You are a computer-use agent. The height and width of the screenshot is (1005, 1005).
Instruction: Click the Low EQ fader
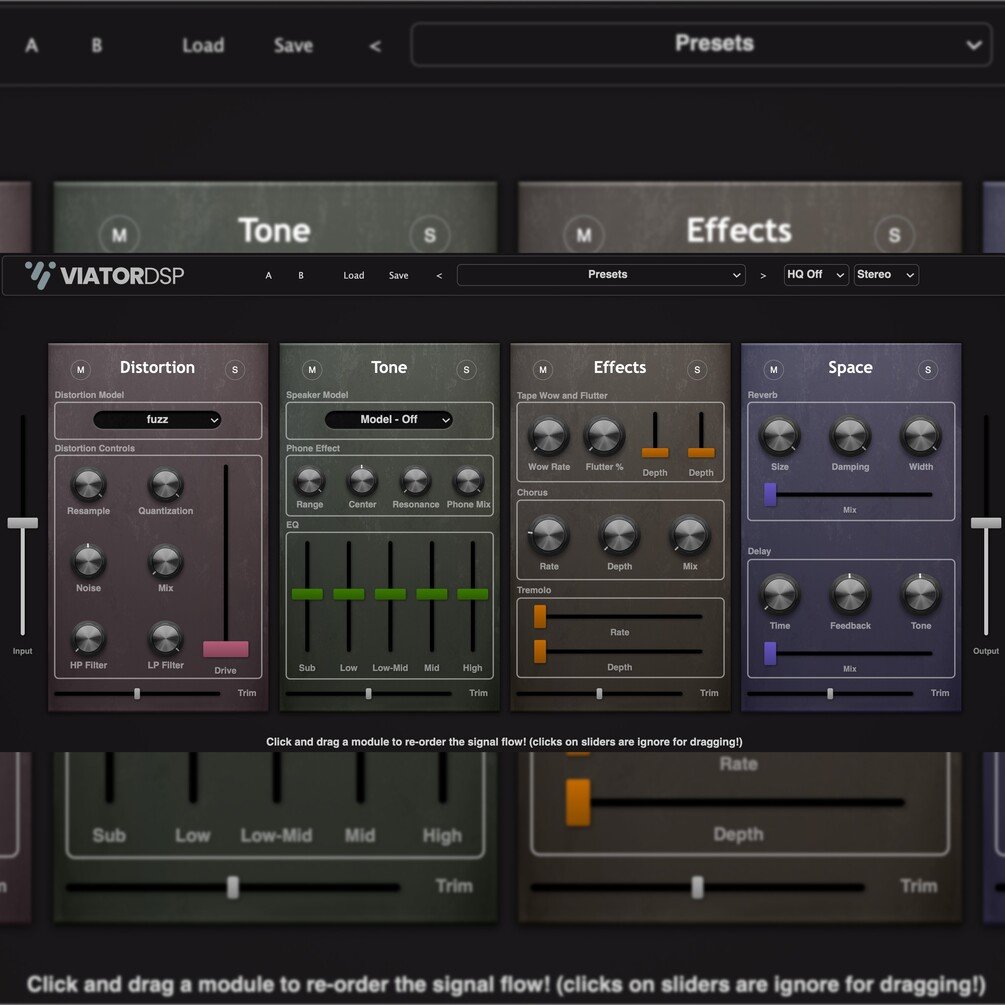point(349,594)
